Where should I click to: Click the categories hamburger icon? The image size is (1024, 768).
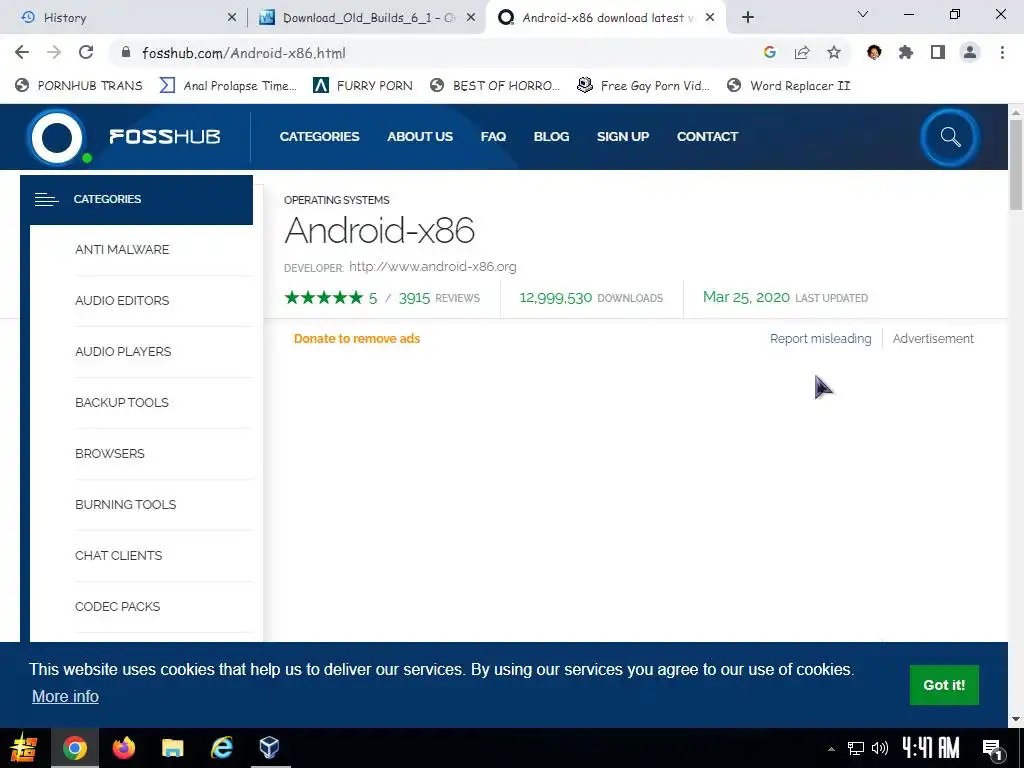[x=46, y=199]
